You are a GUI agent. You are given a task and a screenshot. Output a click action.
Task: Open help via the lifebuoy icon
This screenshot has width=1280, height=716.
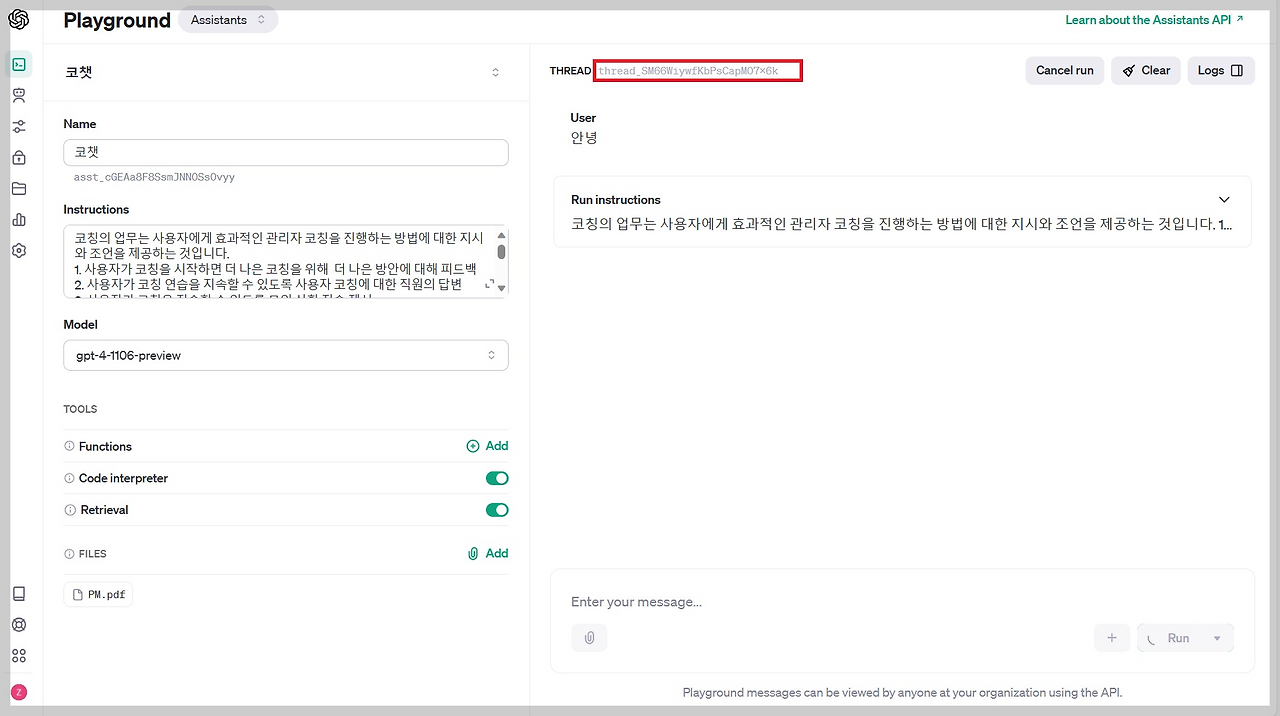[18, 624]
